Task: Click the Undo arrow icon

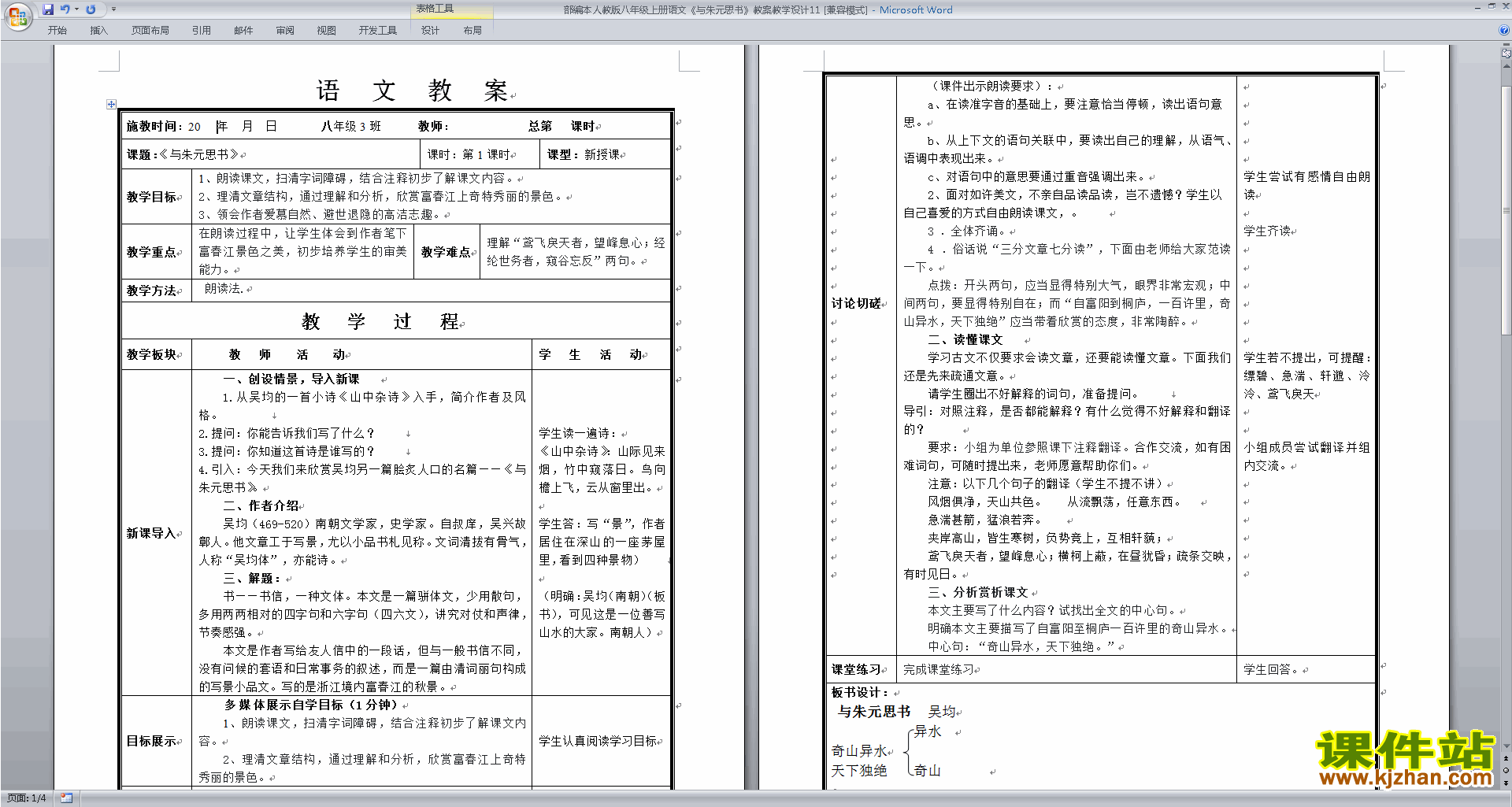Action: point(65,9)
